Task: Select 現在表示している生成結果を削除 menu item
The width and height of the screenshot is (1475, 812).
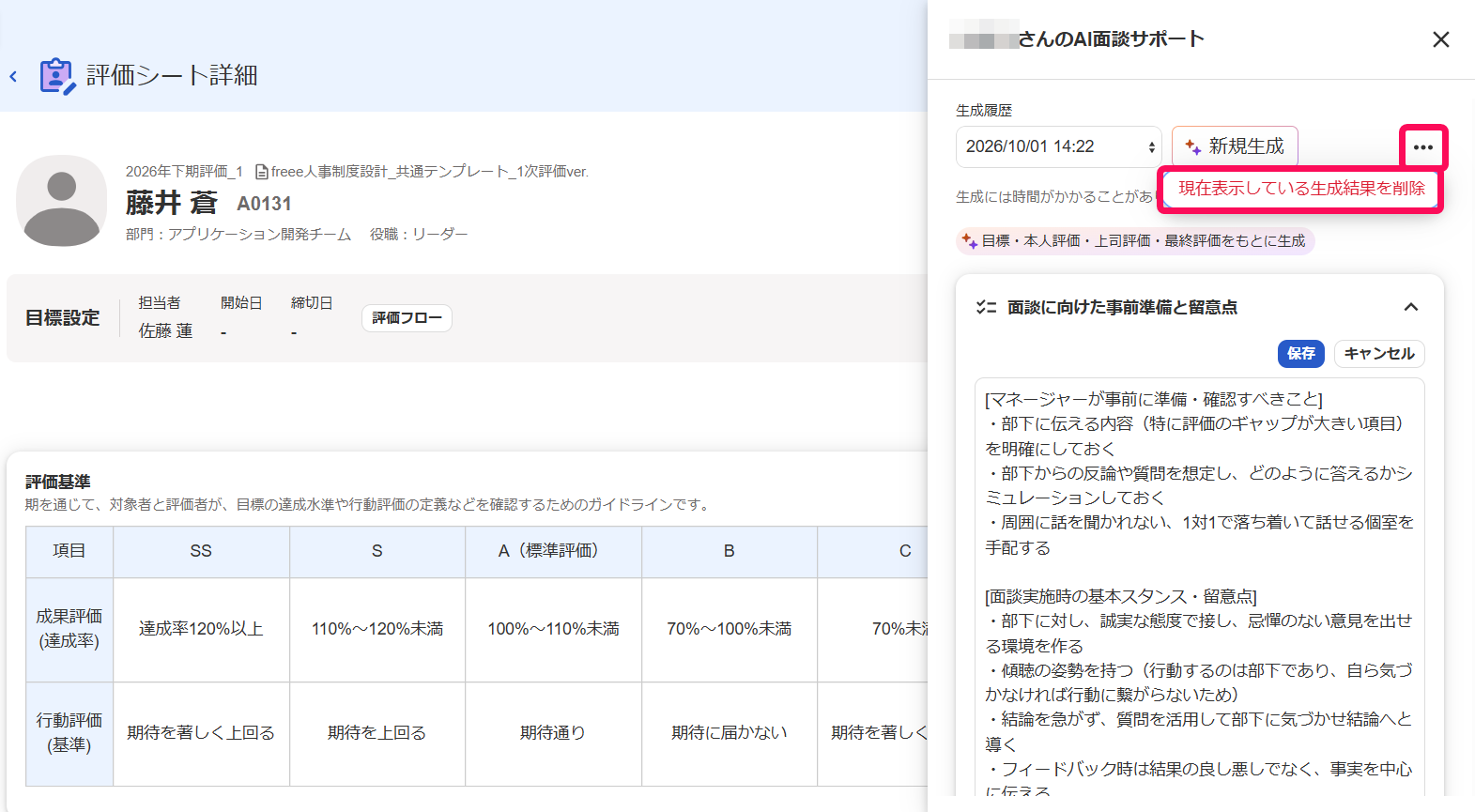Action: [1301, 189]
